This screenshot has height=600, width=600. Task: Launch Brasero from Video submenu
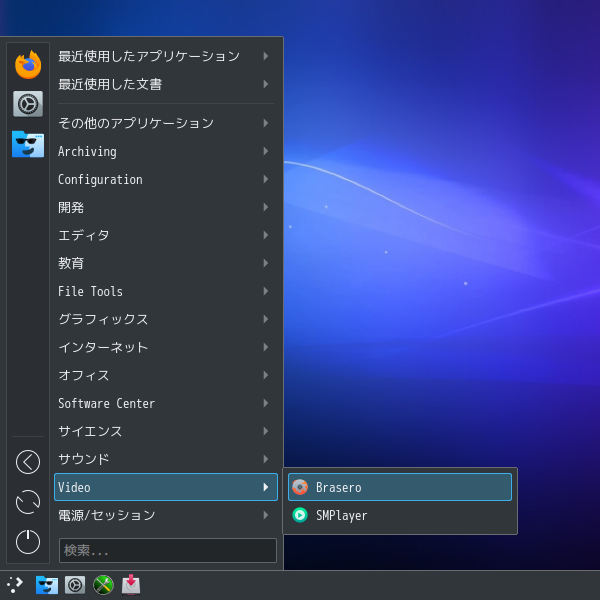coord(400,487)
